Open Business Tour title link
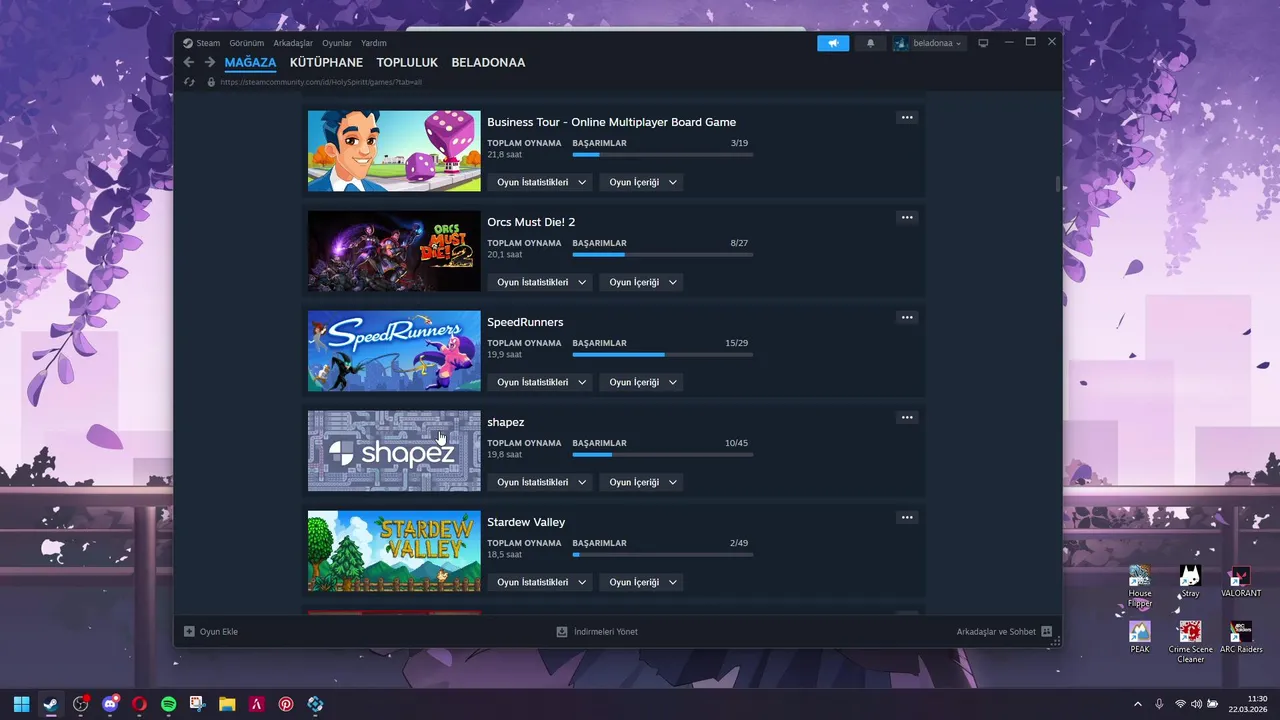 [x=611, y=122]
